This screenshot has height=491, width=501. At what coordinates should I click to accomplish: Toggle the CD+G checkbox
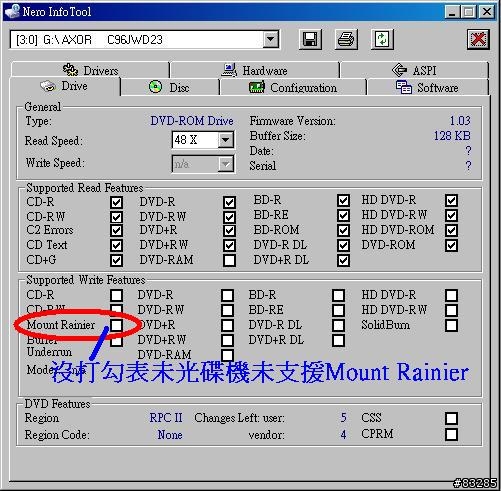116,260
